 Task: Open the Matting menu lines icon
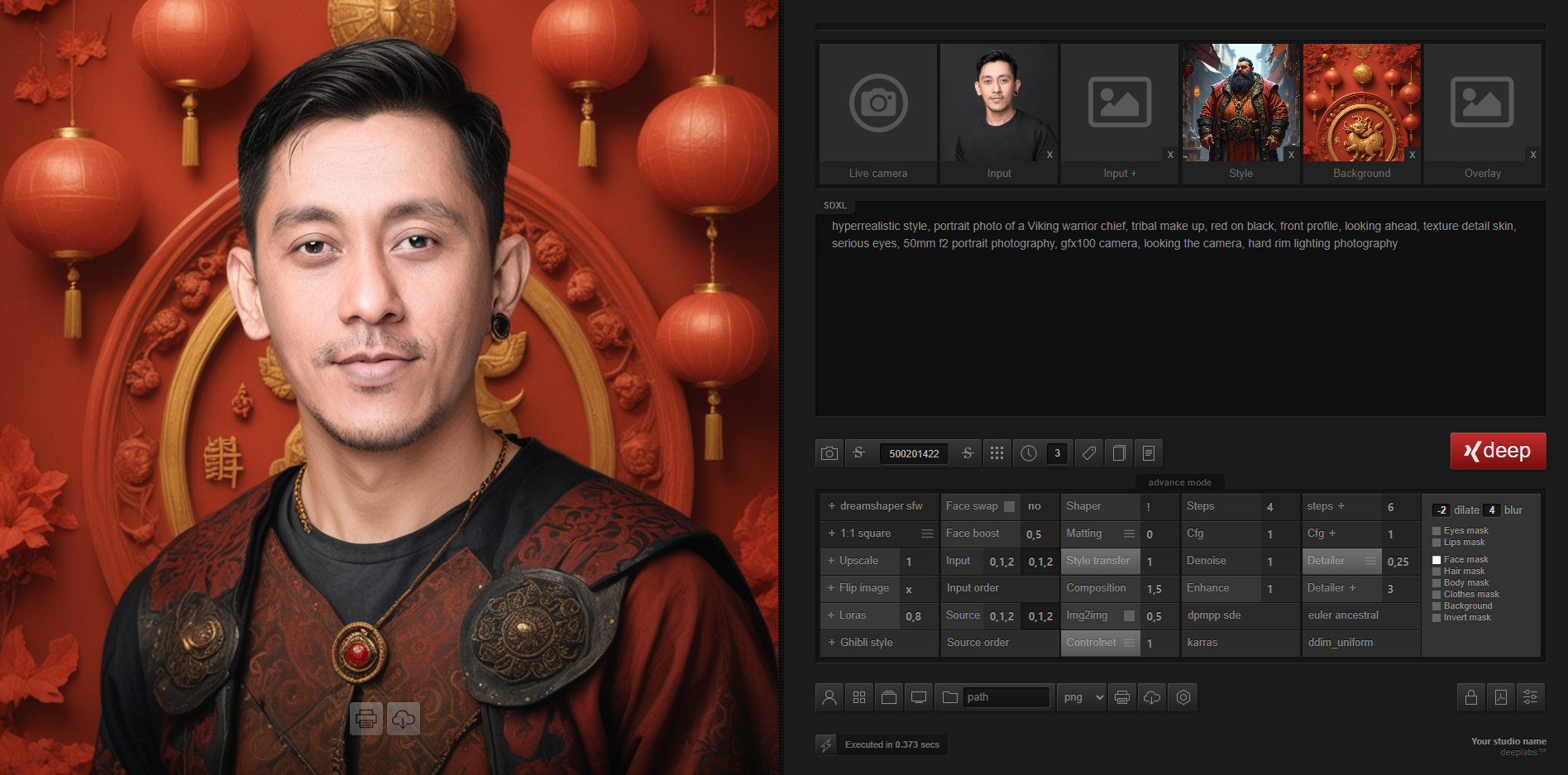coord(1129,533)
